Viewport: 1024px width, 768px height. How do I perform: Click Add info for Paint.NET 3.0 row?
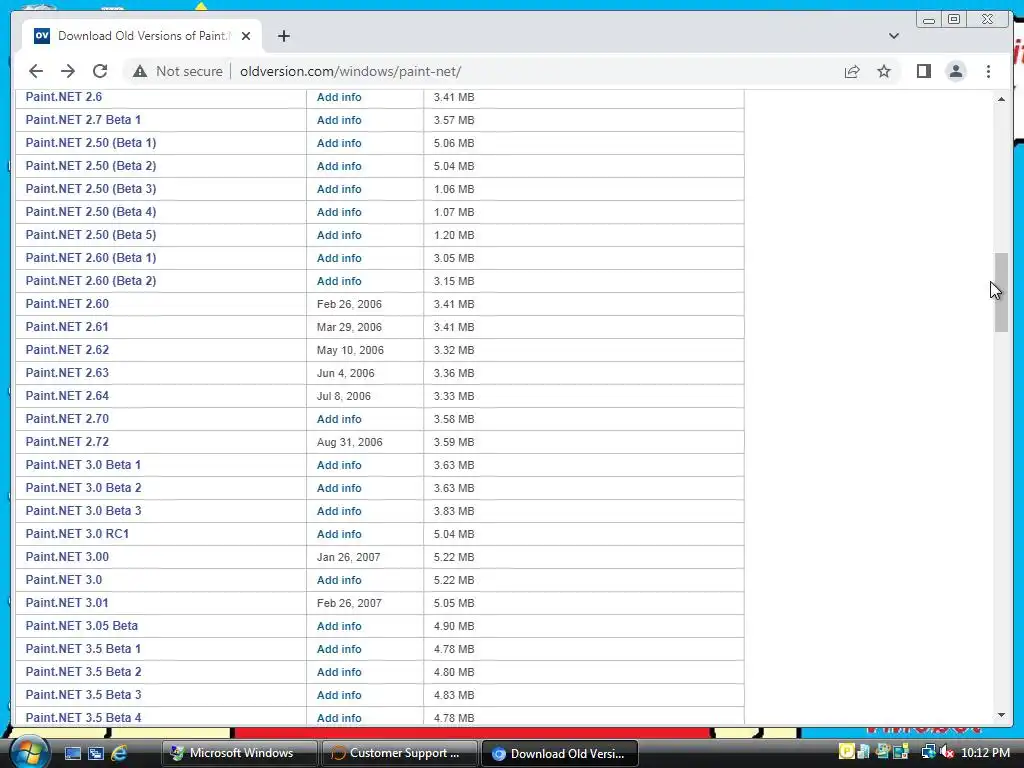coord(339,580)
